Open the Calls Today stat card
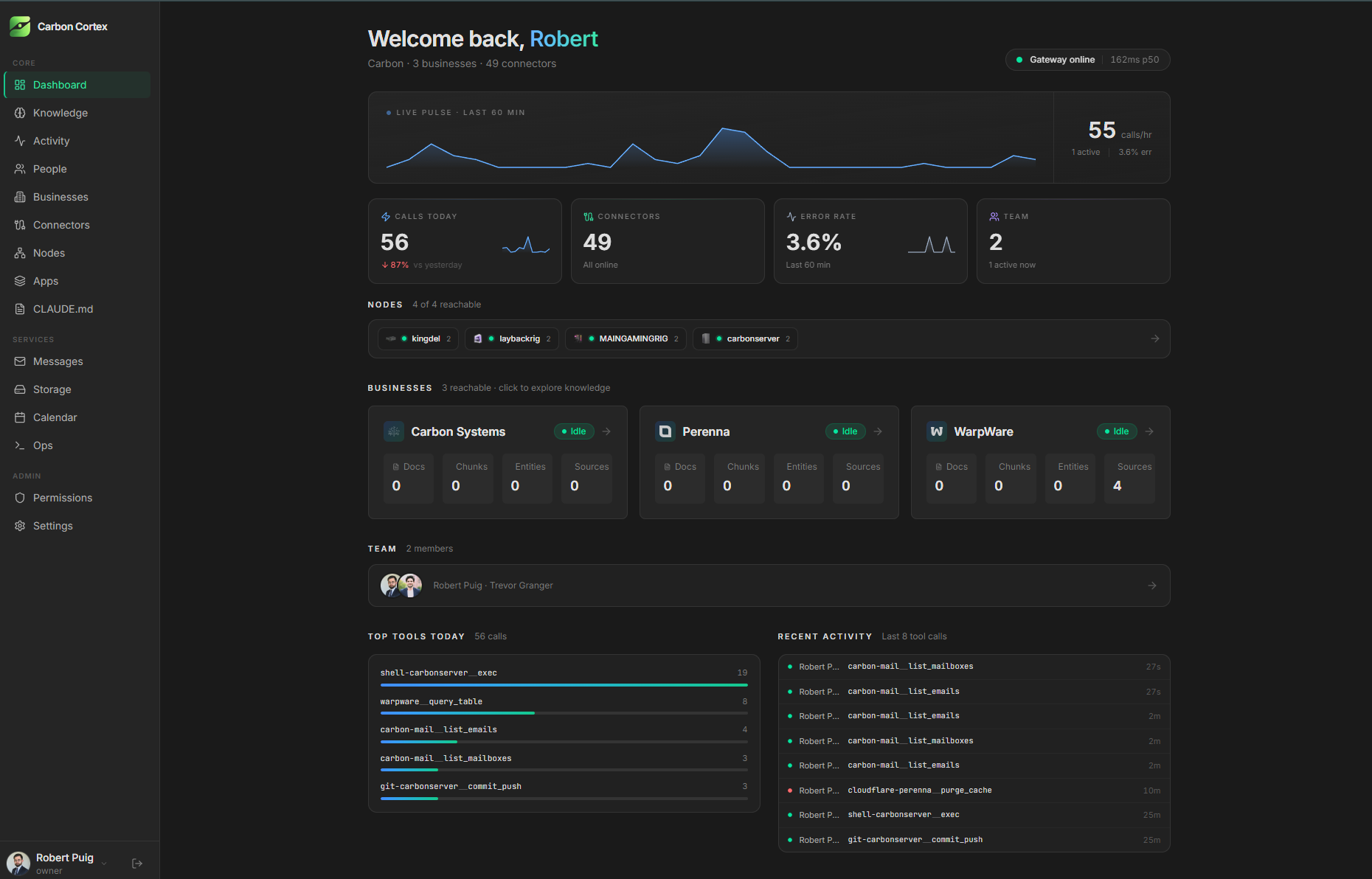 click(465, 241)
